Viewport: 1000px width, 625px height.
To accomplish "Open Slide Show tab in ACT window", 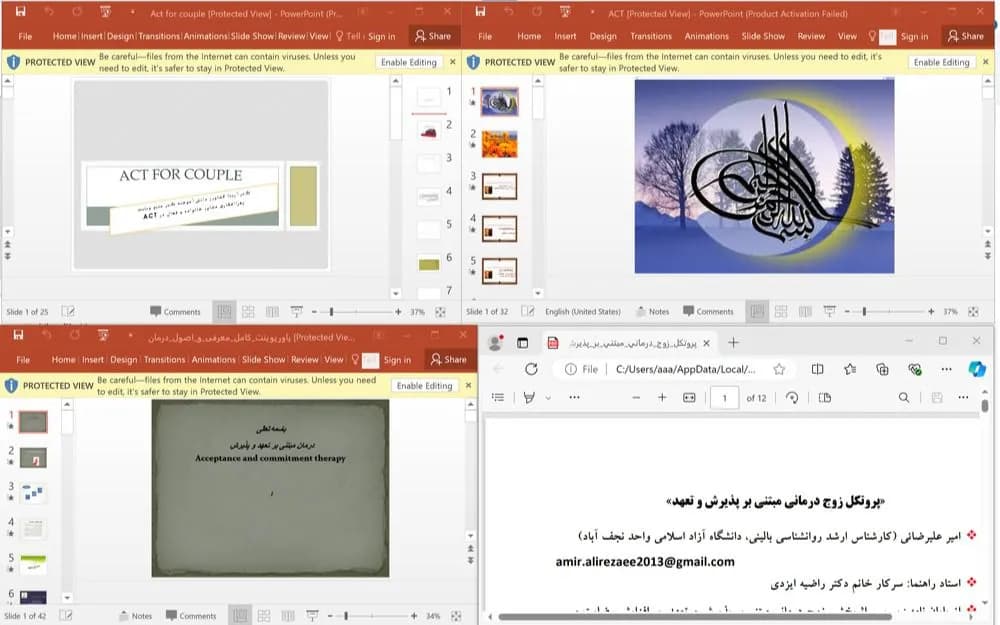I will click(763, 36).
